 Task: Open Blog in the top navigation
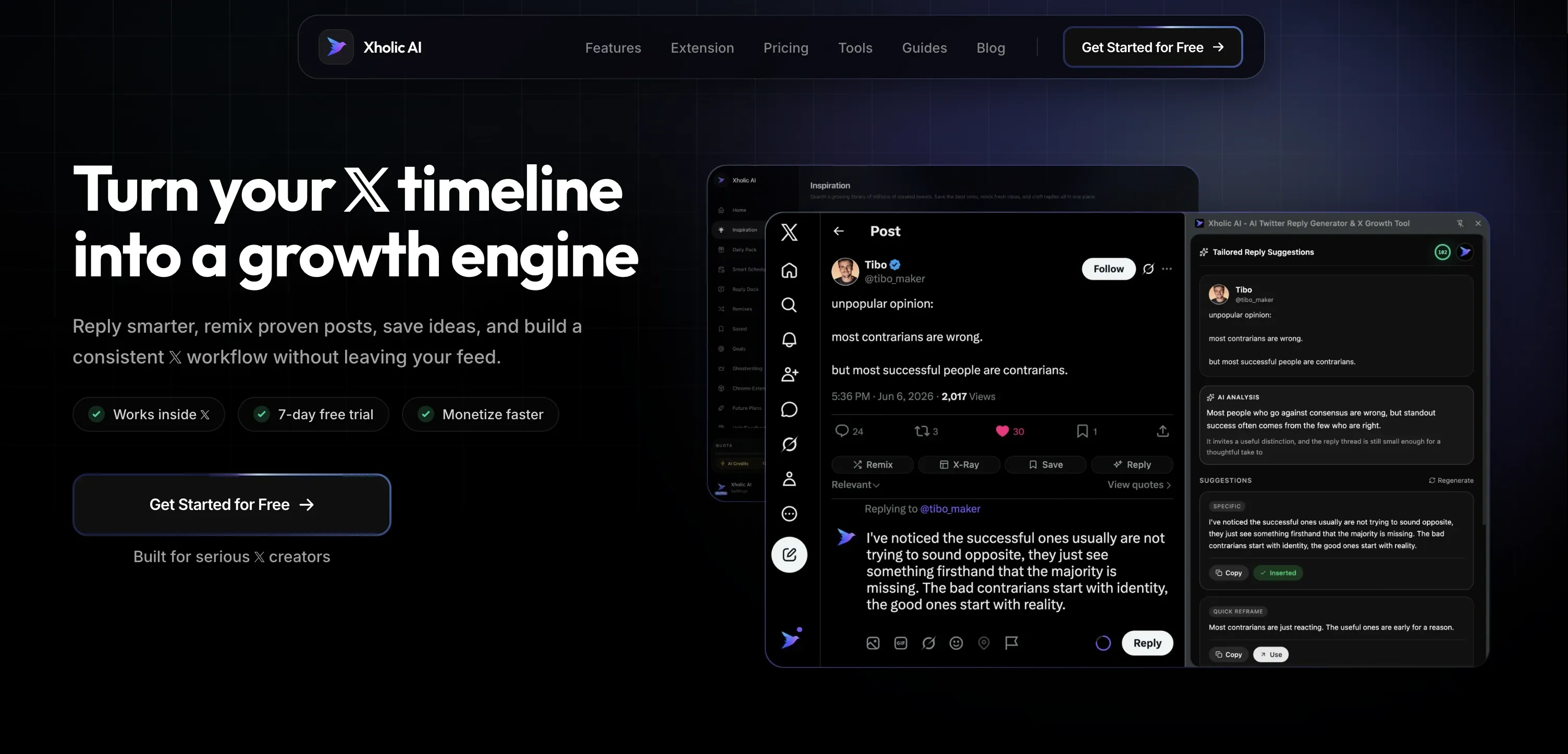click(x=990, y=47)
